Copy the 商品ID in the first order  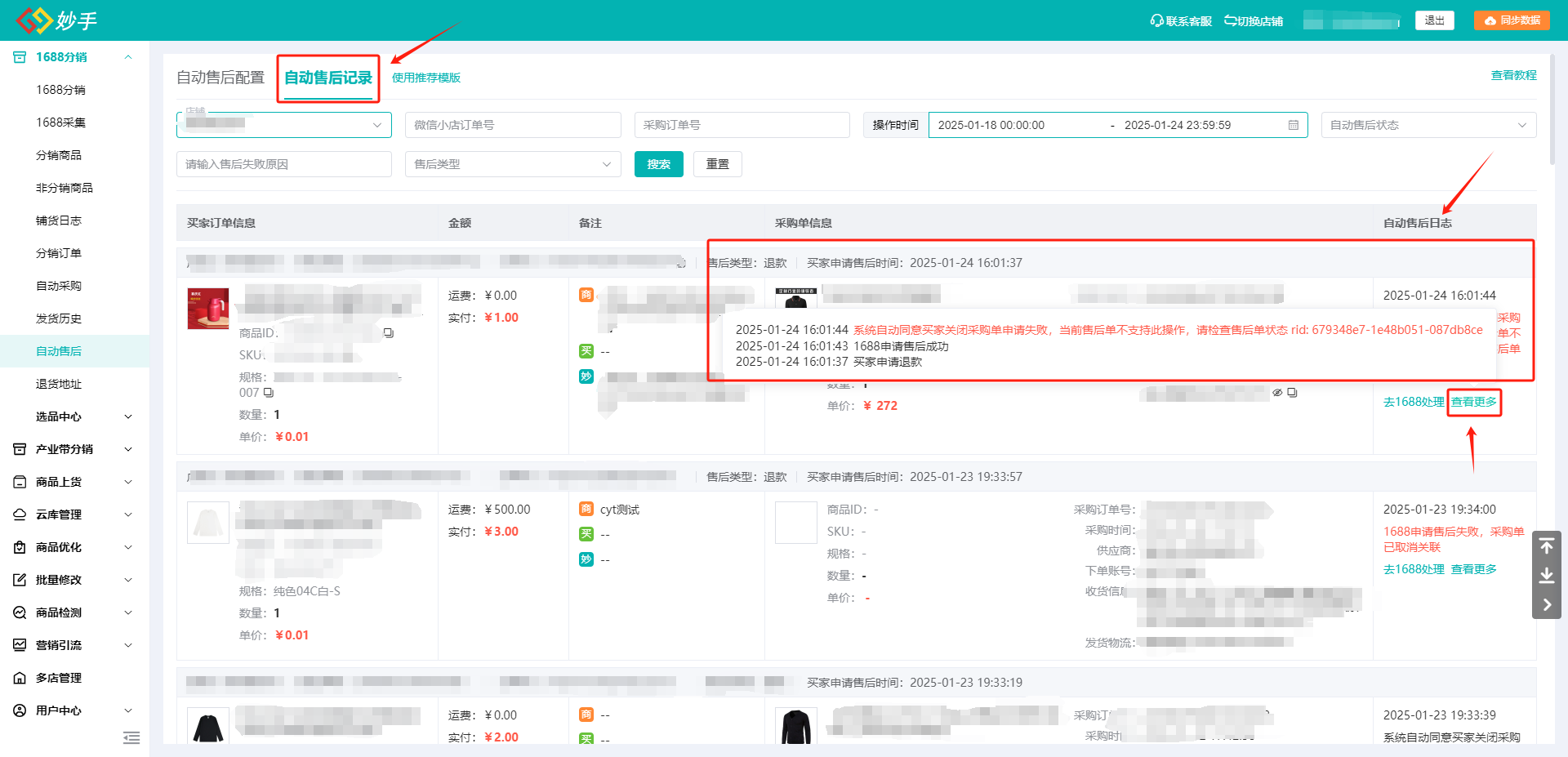click(389, 333)
